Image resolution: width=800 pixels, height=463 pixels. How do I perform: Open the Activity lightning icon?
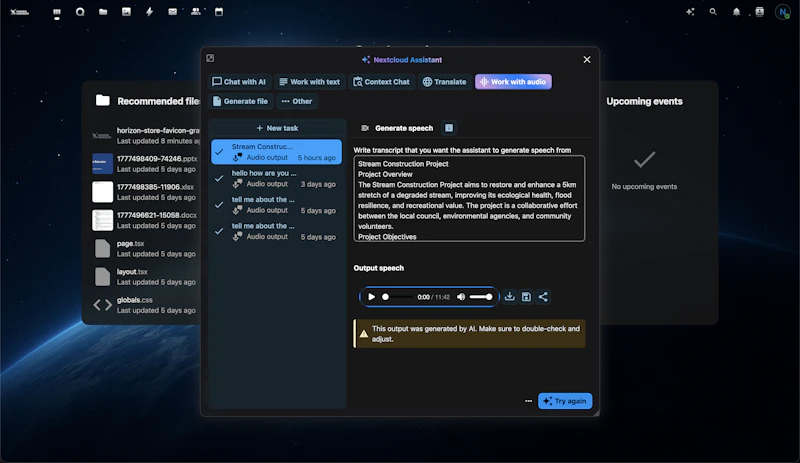click(149, 12)
